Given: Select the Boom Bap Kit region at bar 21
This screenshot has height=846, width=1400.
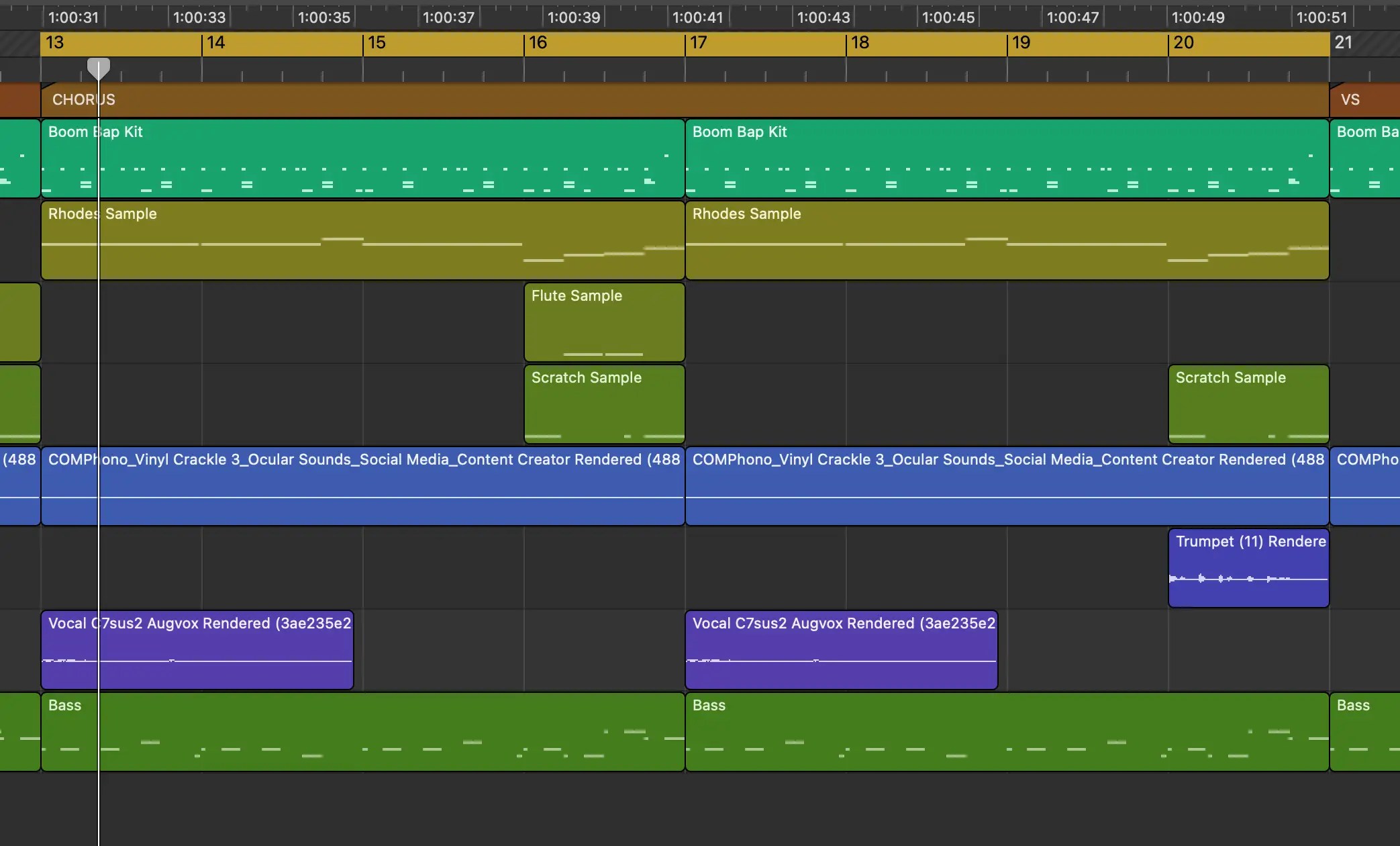Looking at the screenshot, I should [1364, 158].
